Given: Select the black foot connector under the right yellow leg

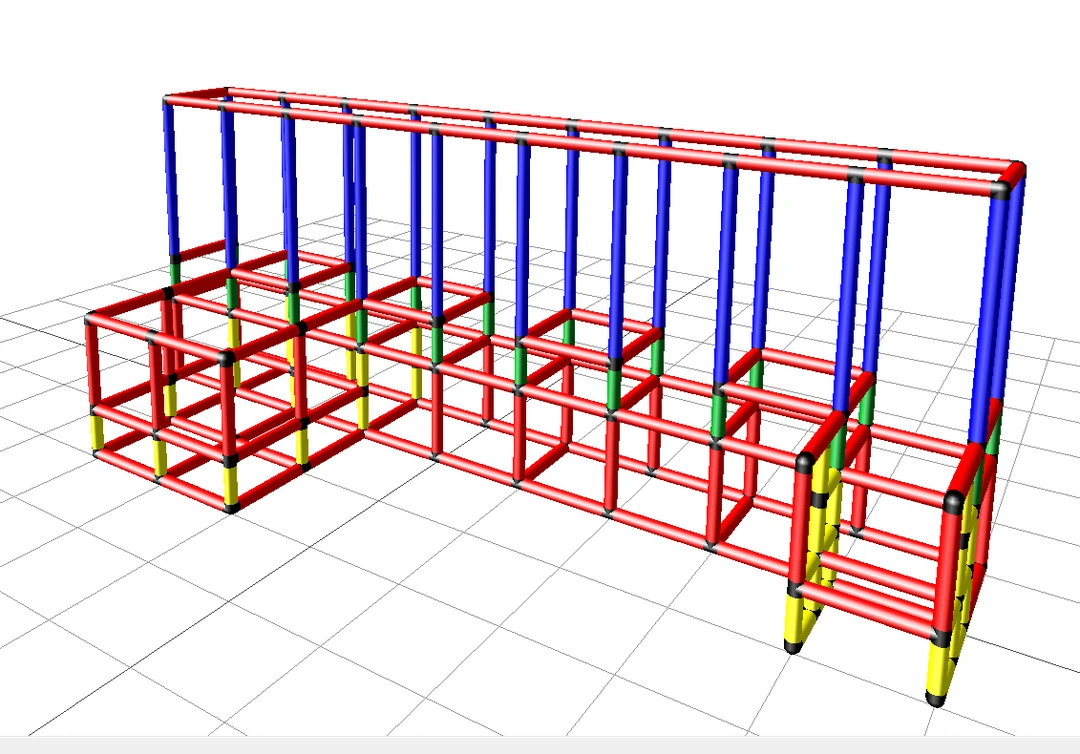Looking at the screenshot, I should (x=936, y=700).
